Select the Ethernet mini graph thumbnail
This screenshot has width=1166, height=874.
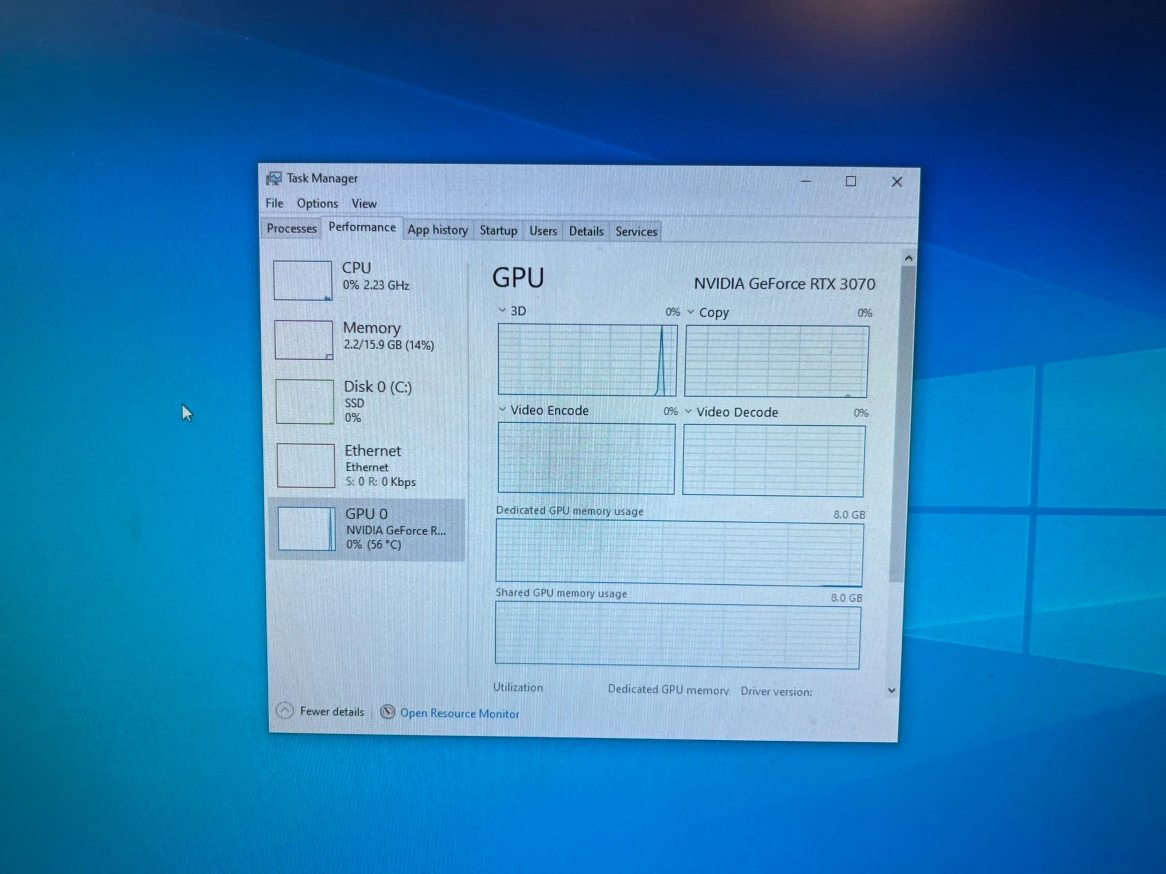(306, 466)
